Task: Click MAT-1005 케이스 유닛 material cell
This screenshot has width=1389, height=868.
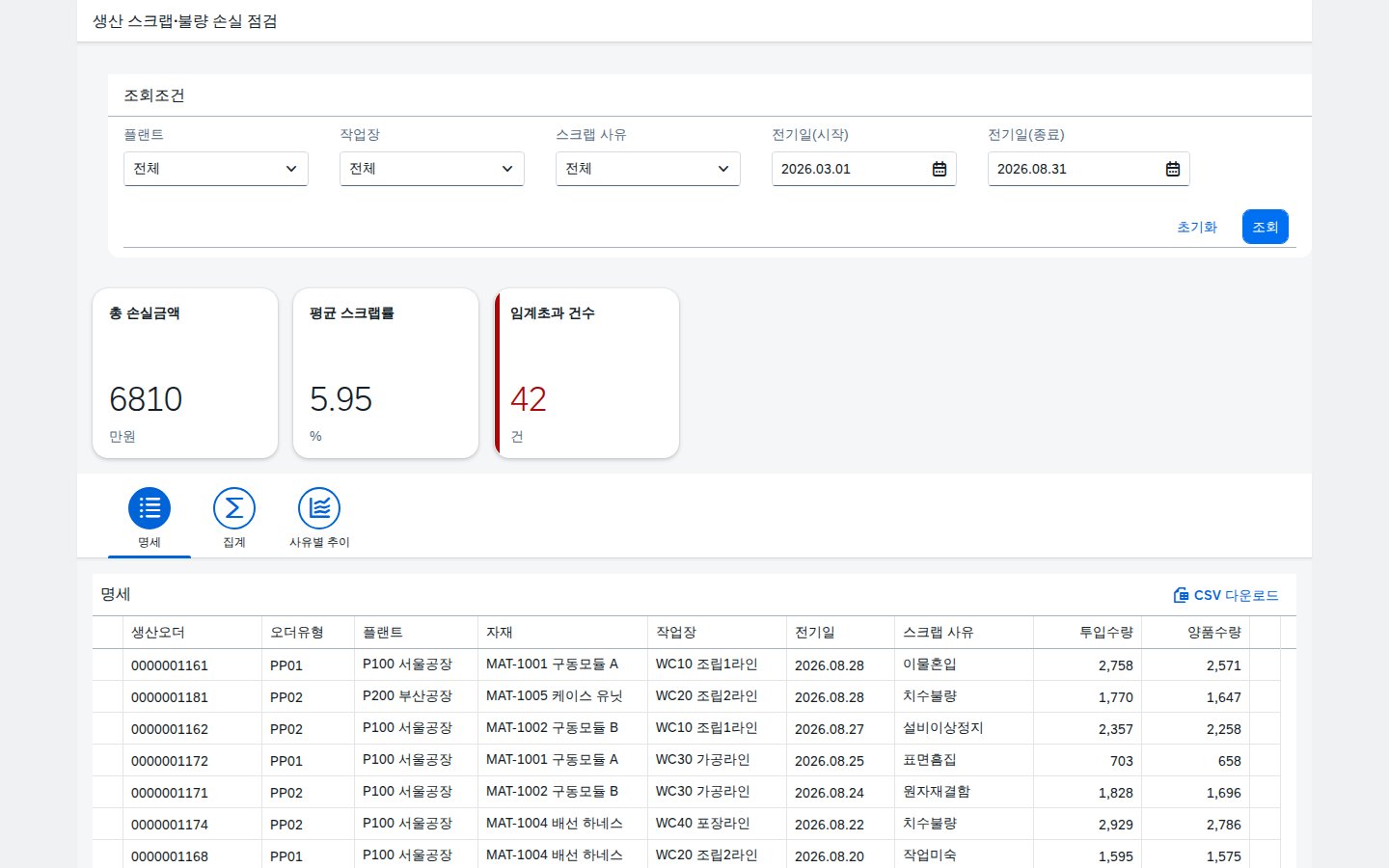Action: 563,696
